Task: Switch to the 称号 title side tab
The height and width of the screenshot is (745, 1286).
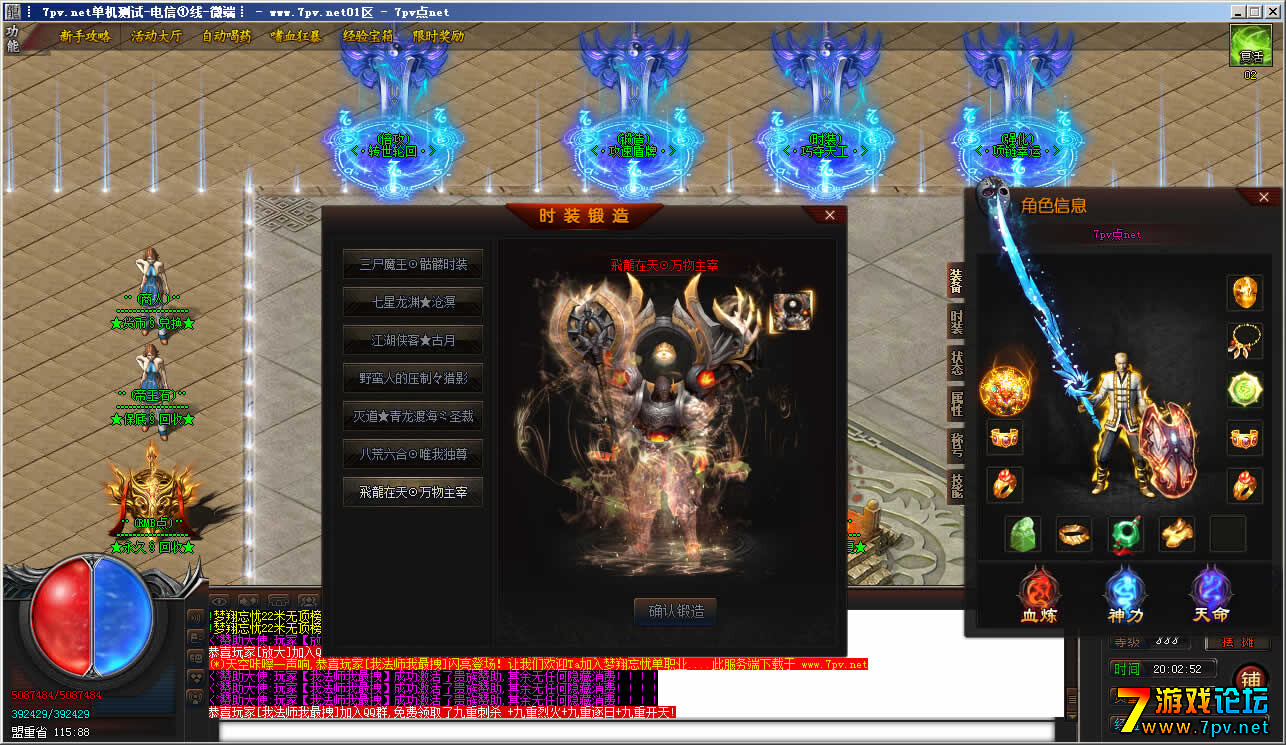Action: point(956,445)
